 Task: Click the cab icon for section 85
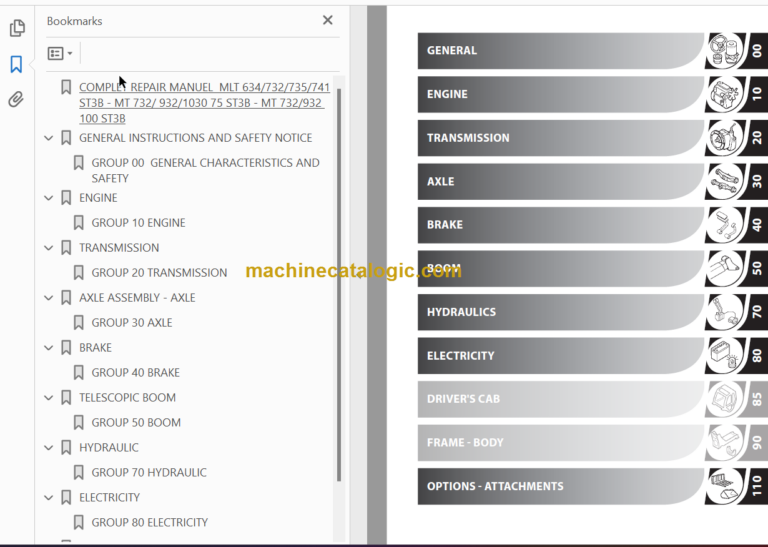(725, 399)
